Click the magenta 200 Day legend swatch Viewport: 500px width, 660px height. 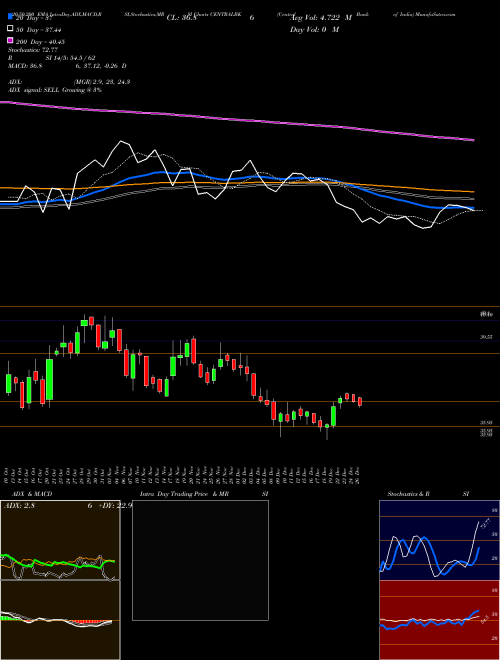pos(11,40)
